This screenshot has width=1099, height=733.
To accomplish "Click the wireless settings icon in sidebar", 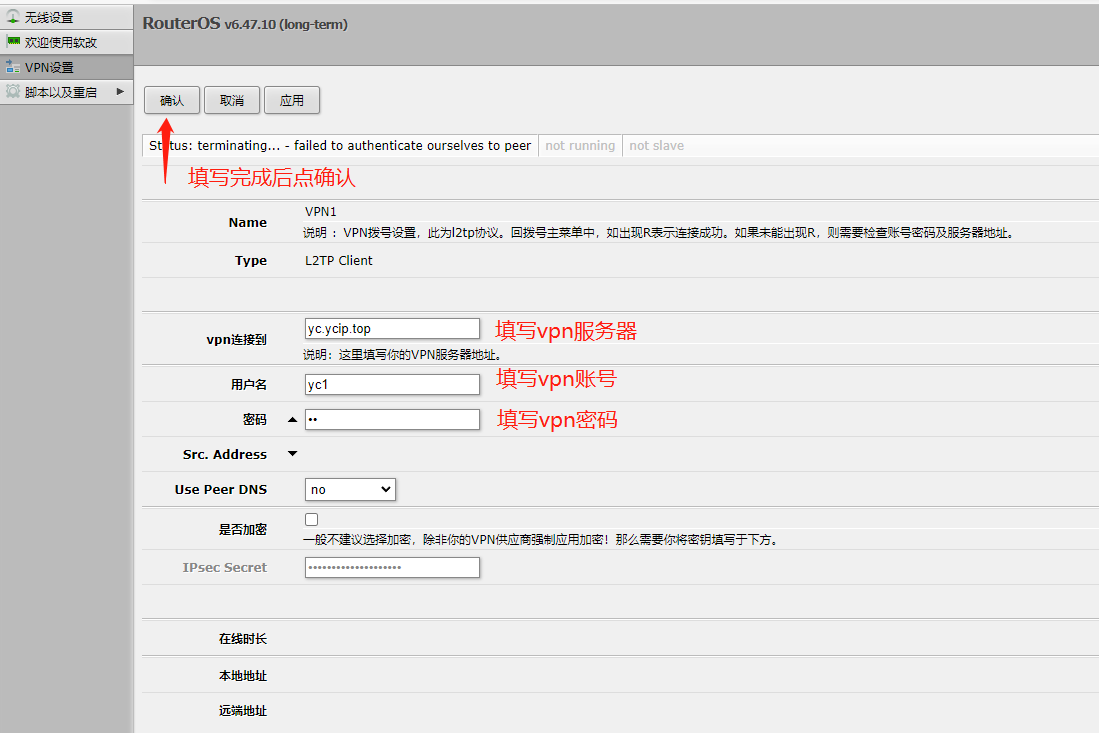I will [13, 17].
